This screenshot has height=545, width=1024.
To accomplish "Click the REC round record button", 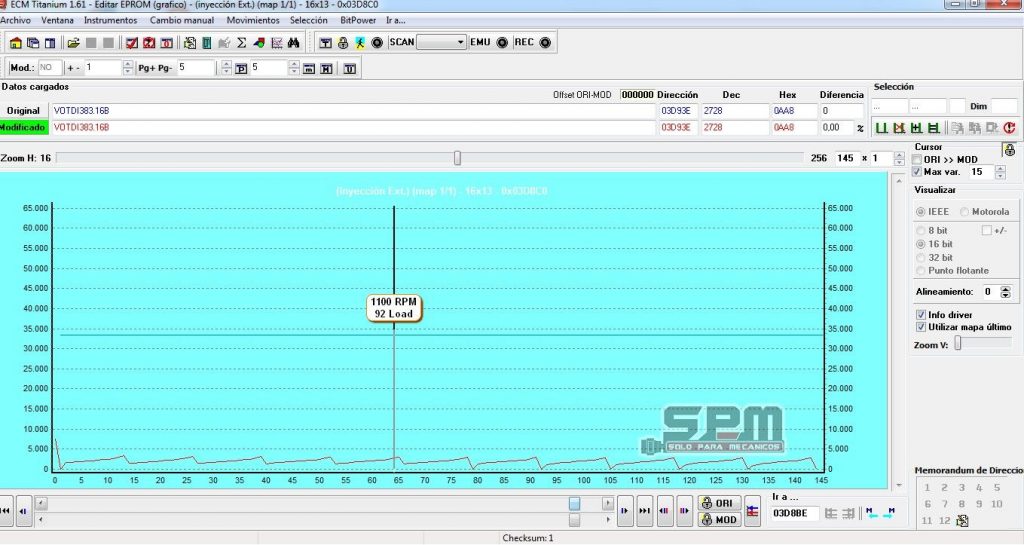I will 545,42.
